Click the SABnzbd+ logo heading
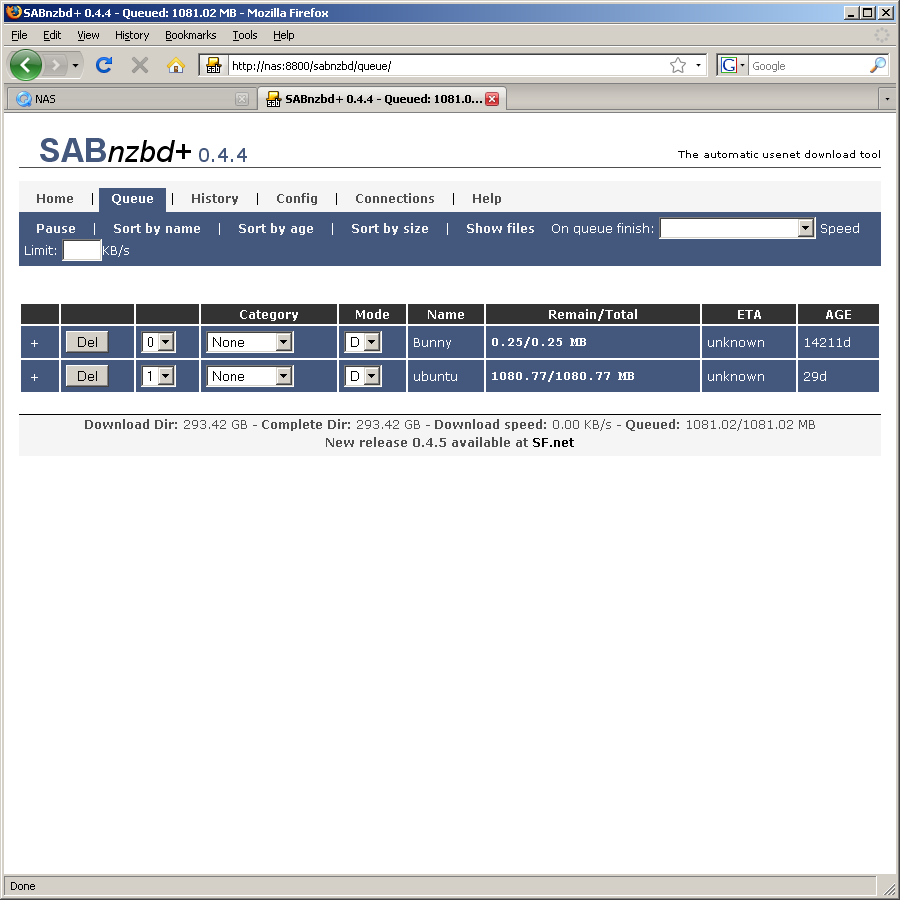Viewport: 900px width, 900px height. point(143,150)
